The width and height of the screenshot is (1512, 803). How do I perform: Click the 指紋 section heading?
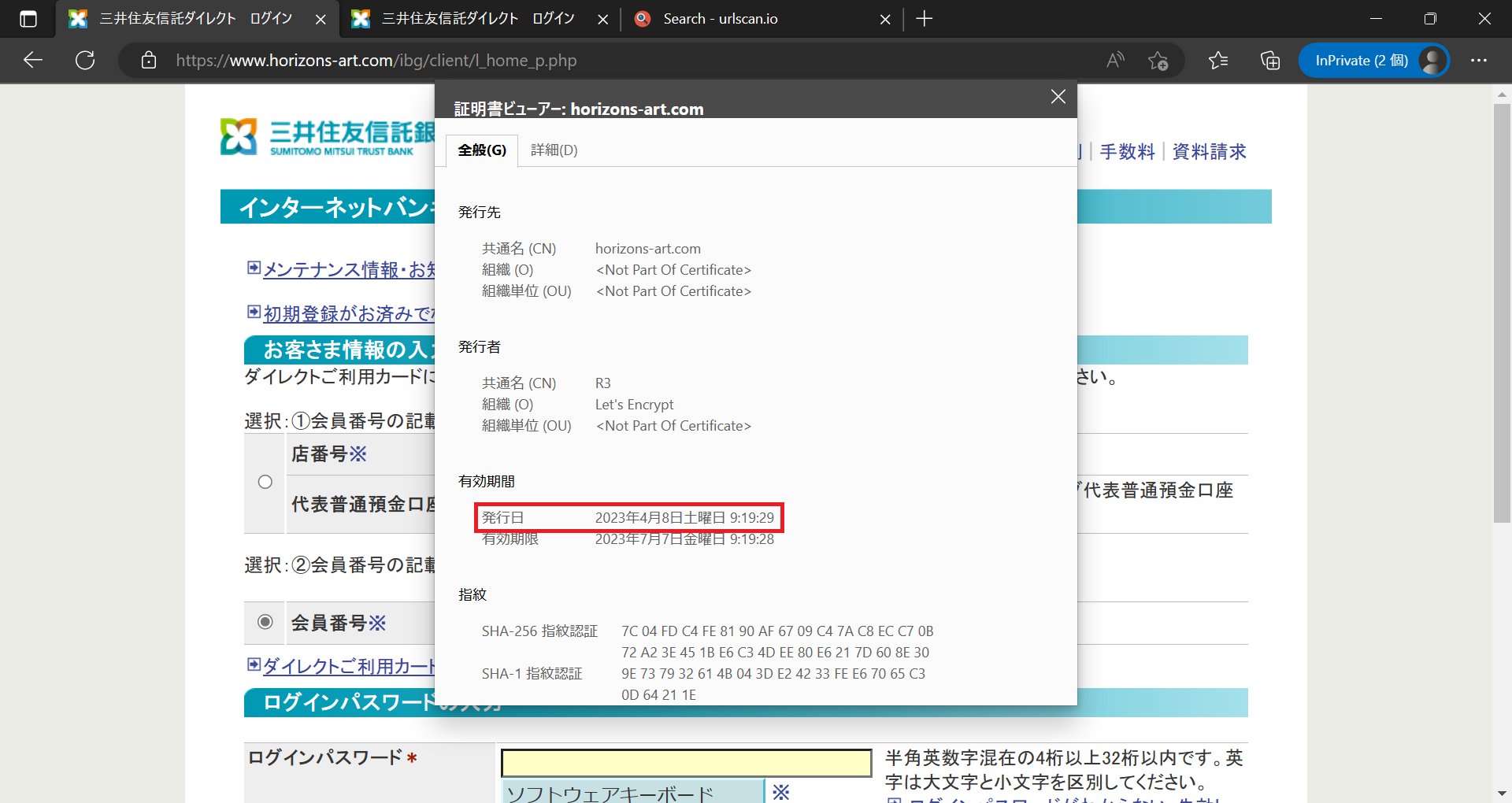[x=472, y=595]
